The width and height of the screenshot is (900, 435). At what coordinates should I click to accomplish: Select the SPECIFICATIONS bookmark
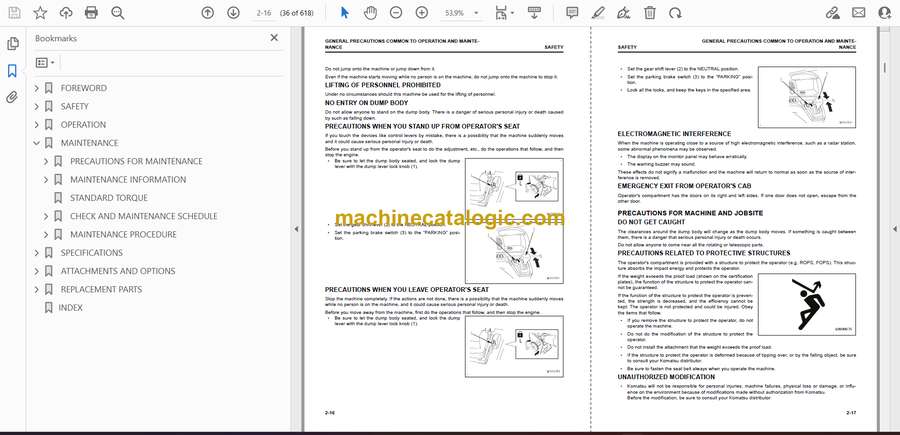92,253
